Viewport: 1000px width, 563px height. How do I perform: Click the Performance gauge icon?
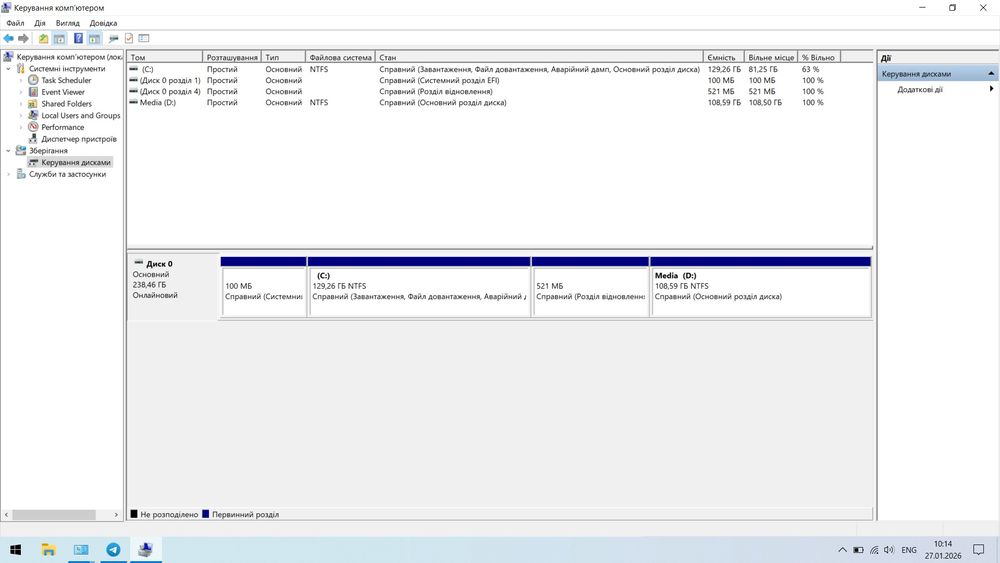(33, 127)
